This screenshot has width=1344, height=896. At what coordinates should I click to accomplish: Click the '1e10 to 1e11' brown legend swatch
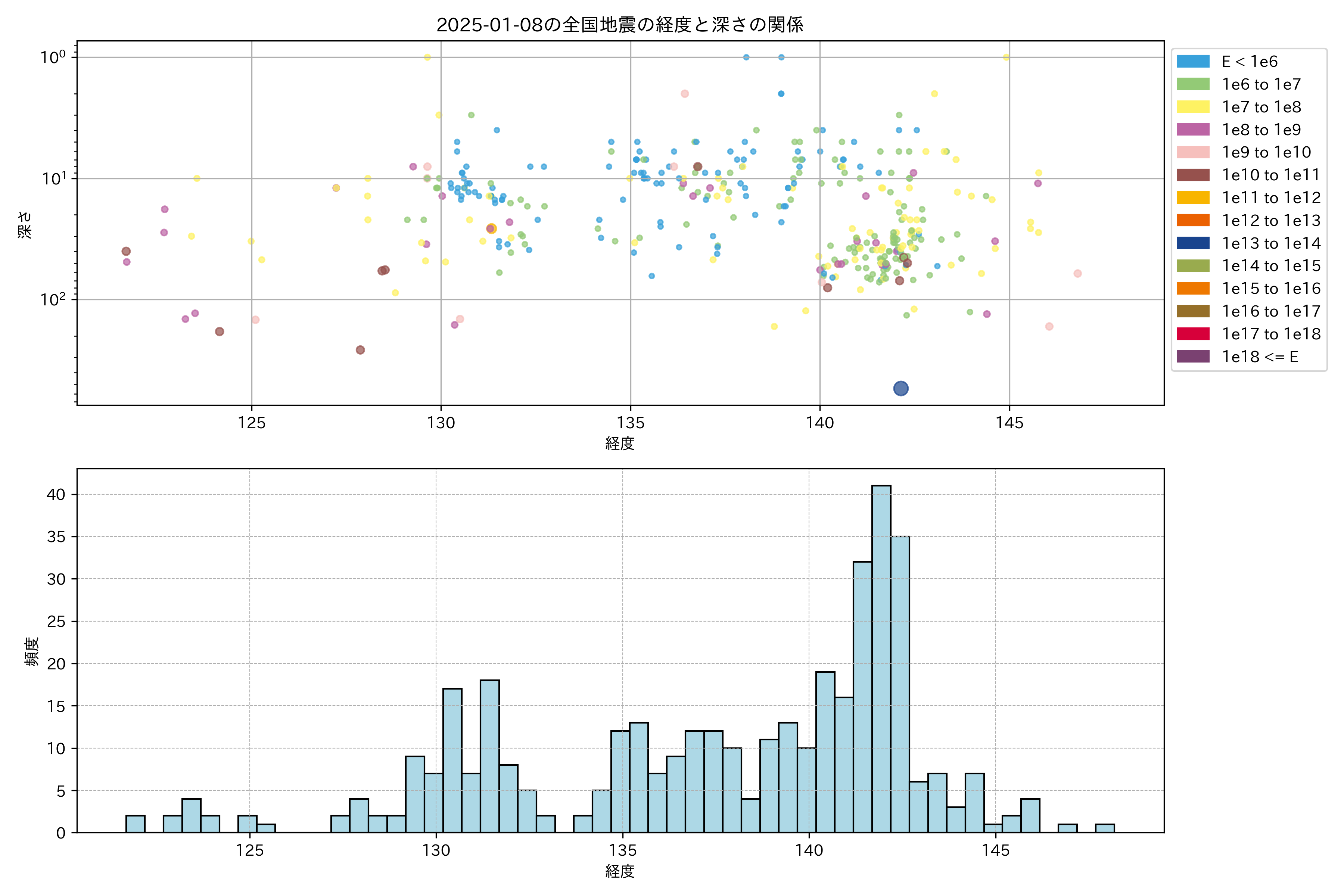click(1192, 175)
